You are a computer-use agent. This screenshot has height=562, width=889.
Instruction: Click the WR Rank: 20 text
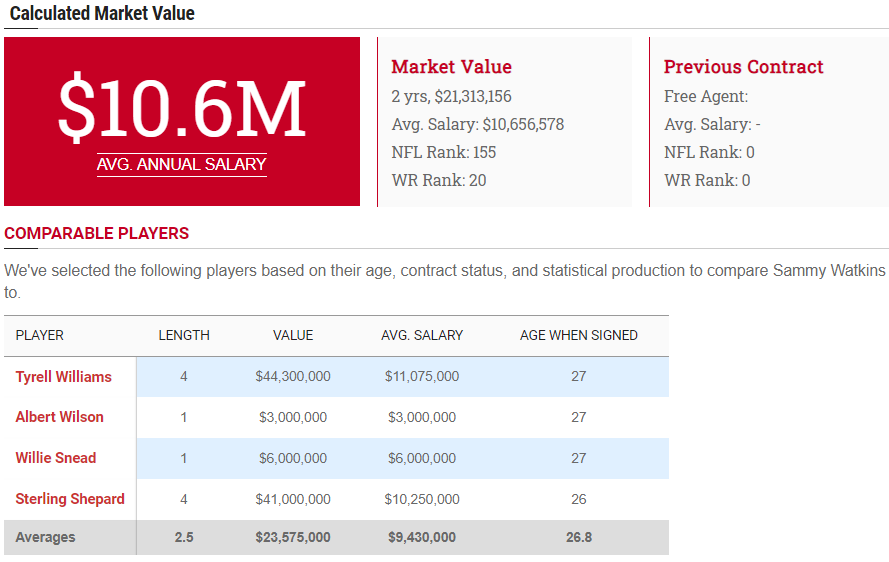pos(439,180)
